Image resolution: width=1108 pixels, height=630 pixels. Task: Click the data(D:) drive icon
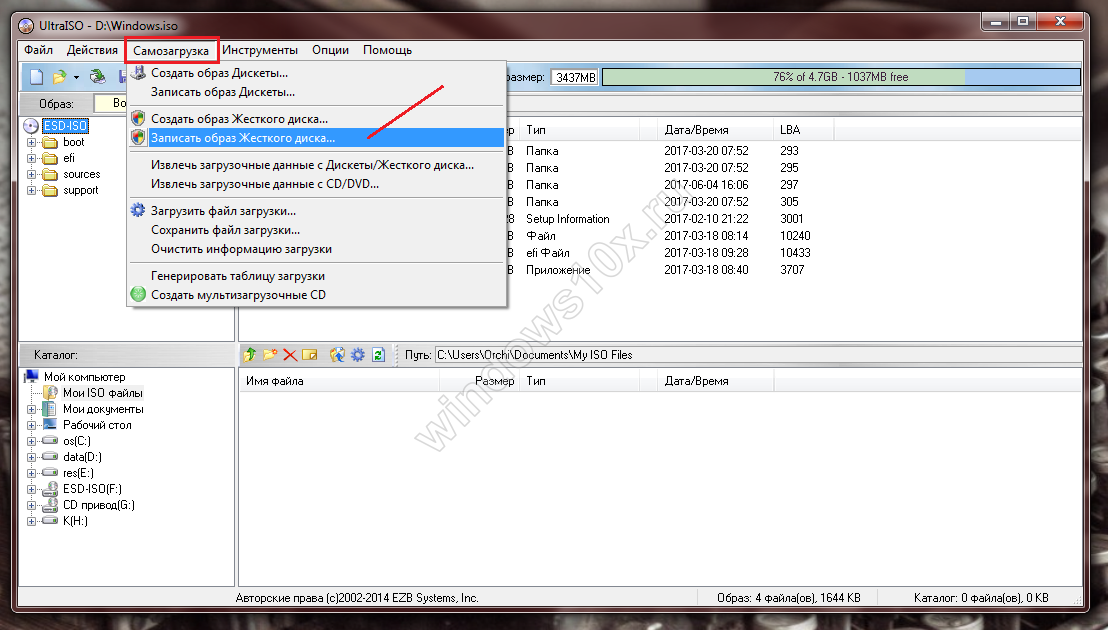pyautogui.click(x=49, y=456)
